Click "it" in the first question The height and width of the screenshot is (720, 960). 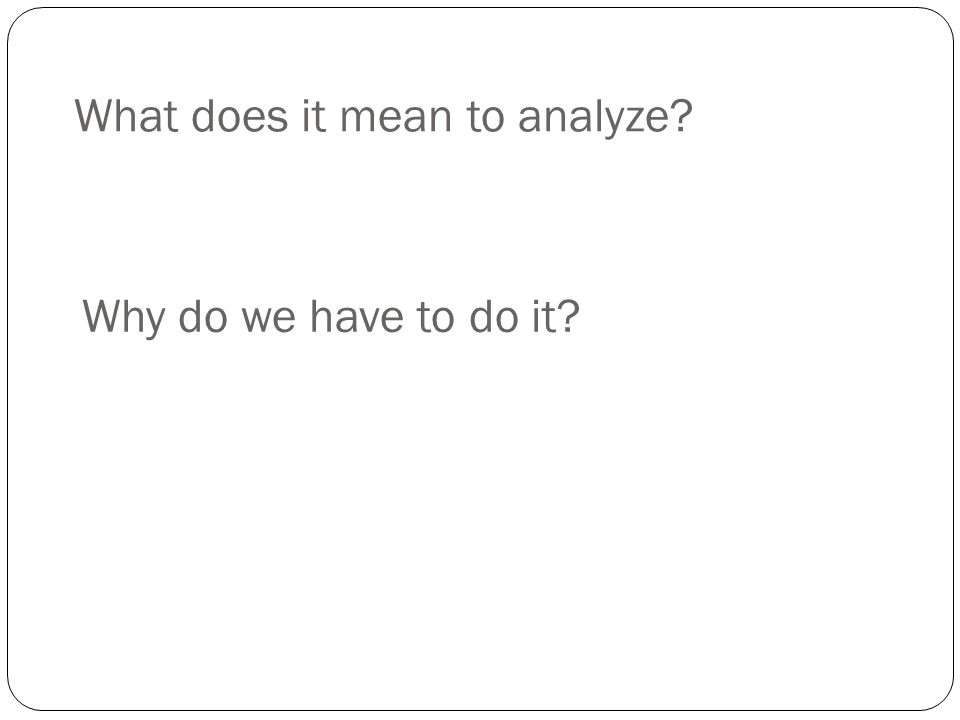pyautogui.click(x=314, y=116)
